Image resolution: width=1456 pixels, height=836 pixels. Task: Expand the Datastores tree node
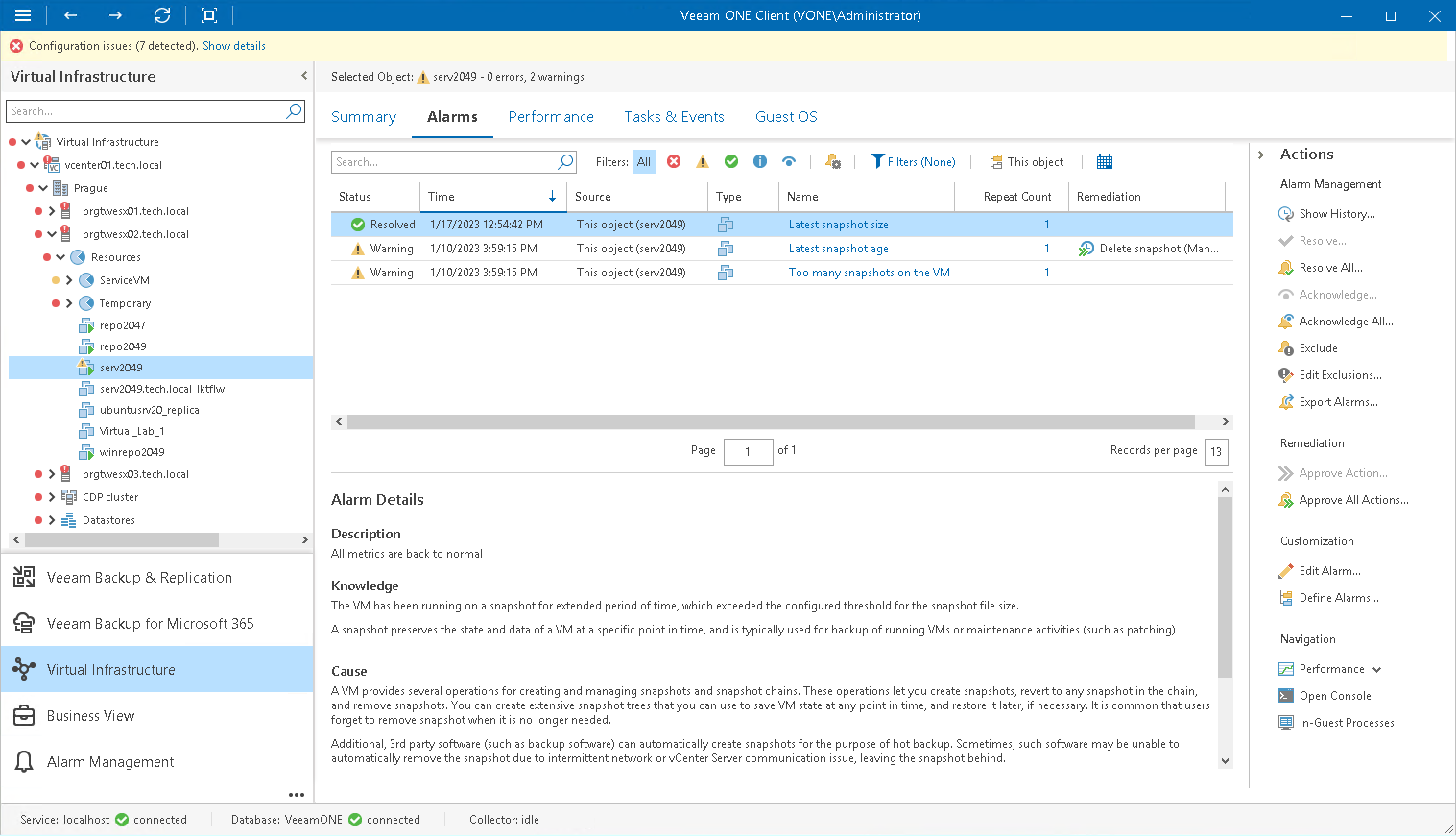52,520
